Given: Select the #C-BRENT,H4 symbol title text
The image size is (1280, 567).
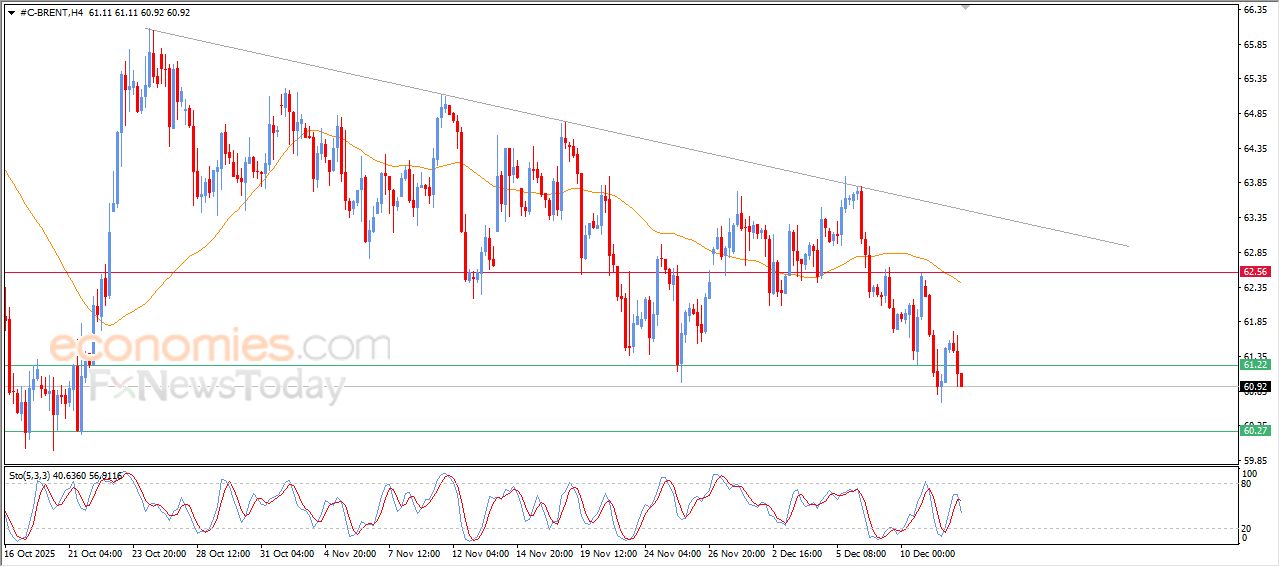Looking at the screenshot, I should pos(51,13).
